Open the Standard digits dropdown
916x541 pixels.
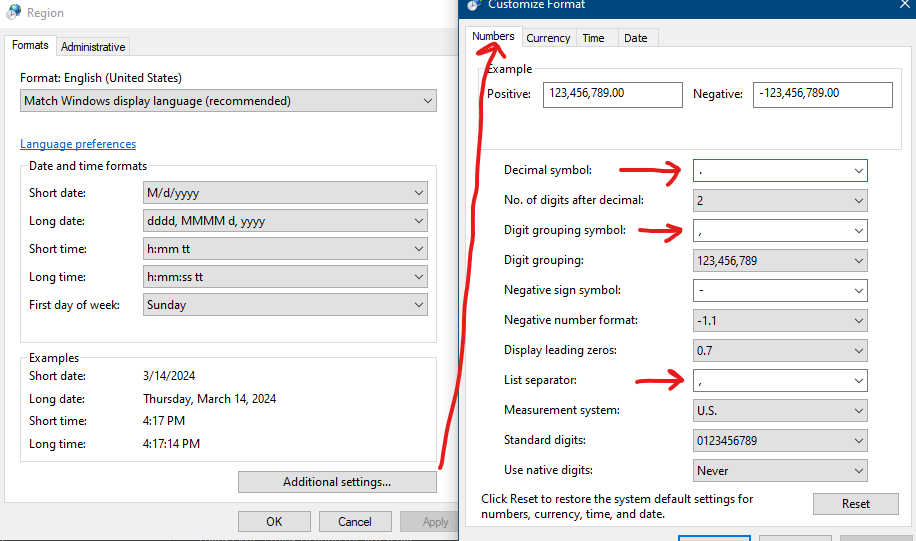click(780, 441)
